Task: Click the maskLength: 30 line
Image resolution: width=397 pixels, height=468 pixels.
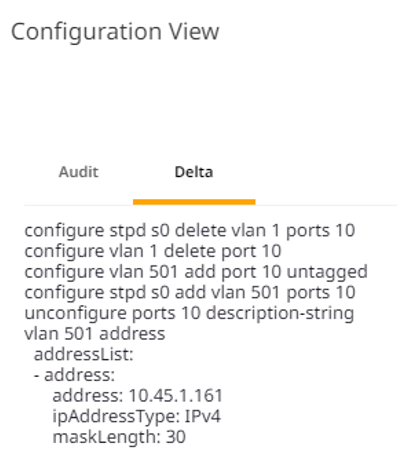Action: click(119, 437)
